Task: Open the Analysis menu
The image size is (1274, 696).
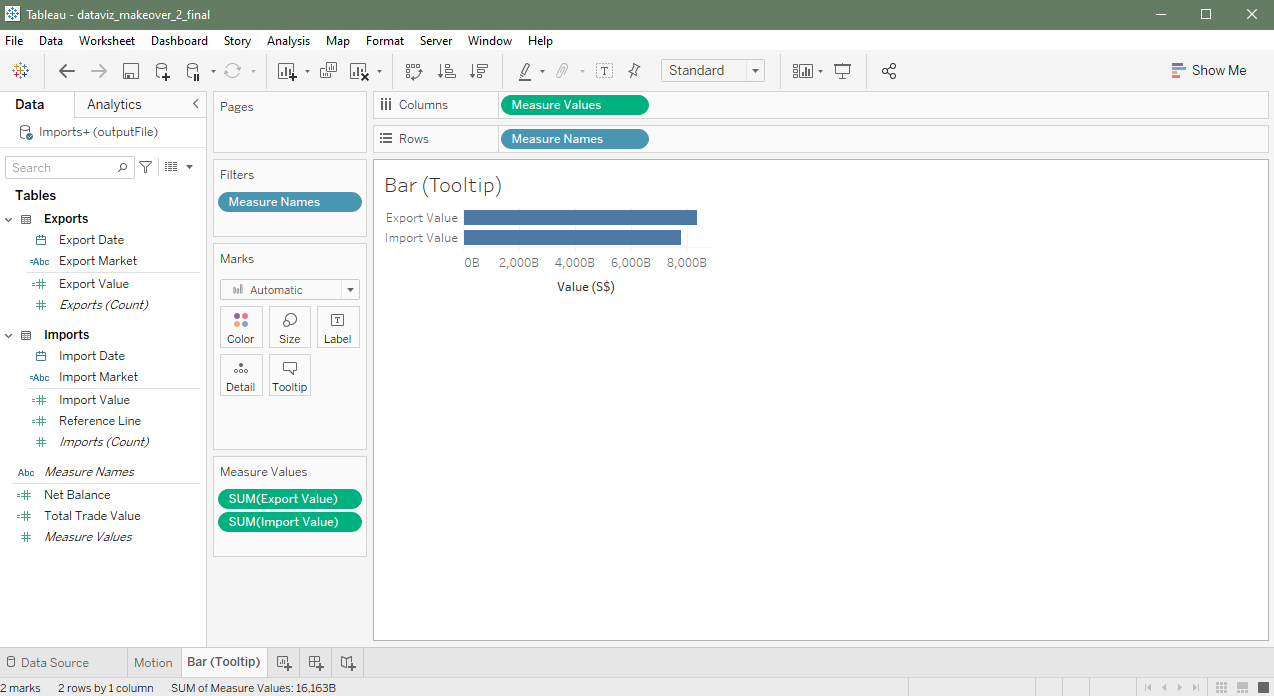Action: click(288, 41)
